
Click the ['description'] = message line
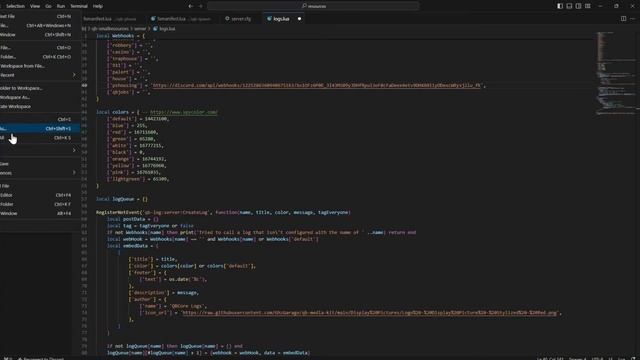pos(164,293)
